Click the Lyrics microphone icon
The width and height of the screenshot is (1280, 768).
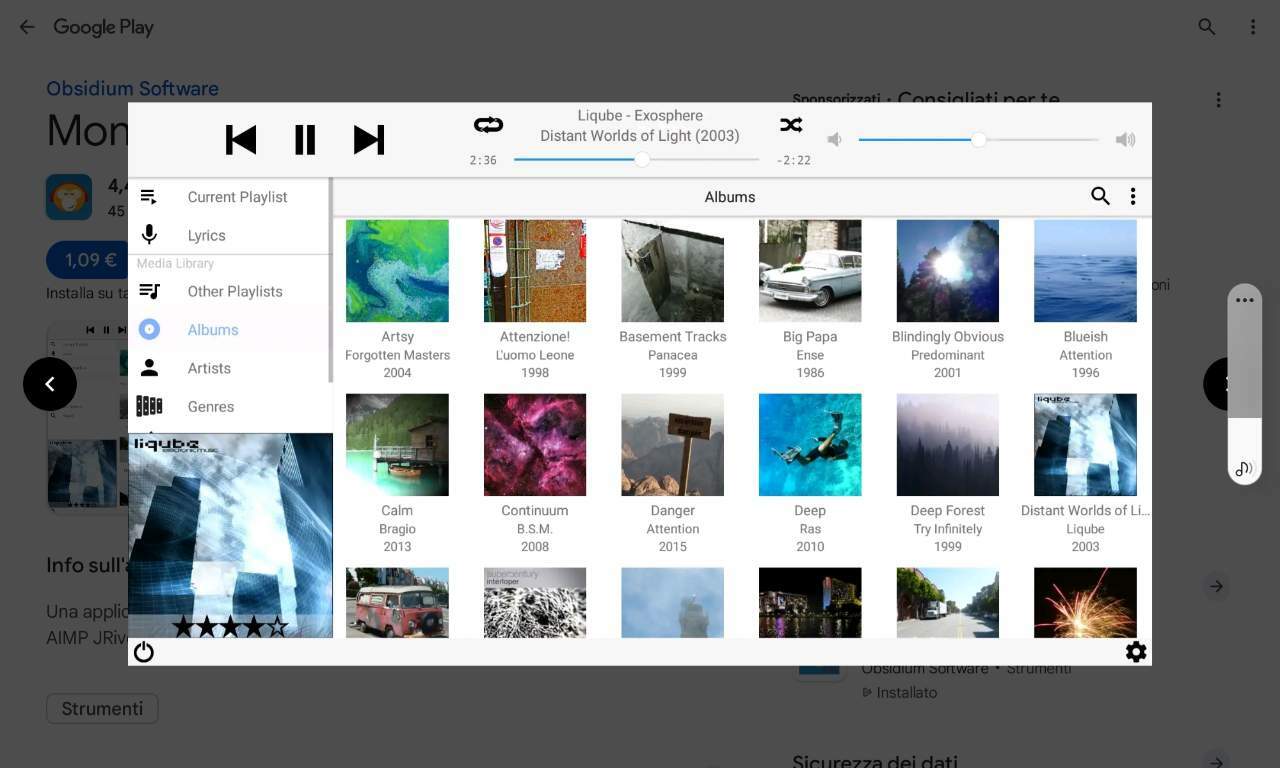149,235
